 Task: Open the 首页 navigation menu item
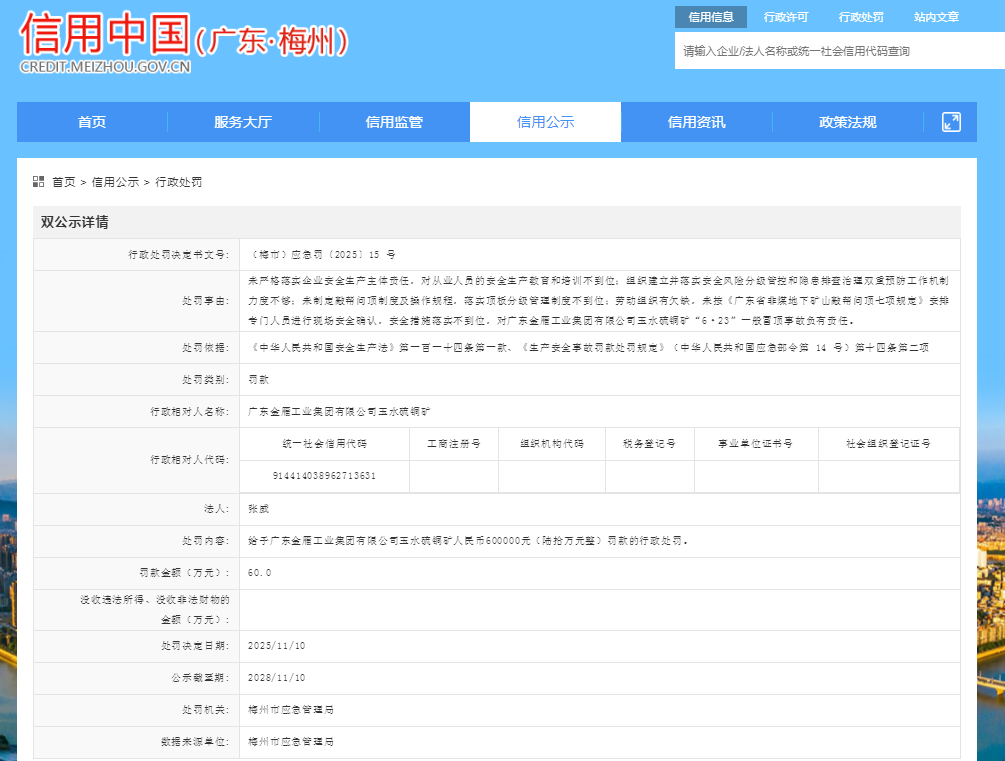(x=92, y=122)
